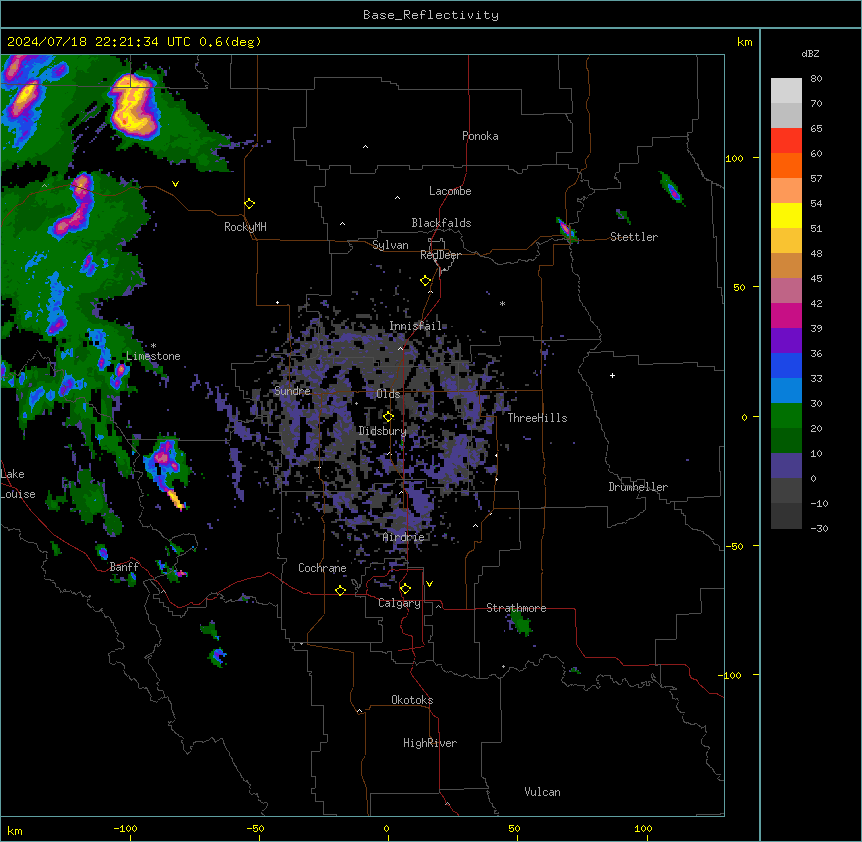Select the bright yellow 51–54 dBZ legend swatch
This screenshot has height=842, width=862.
tap(786, 215)
